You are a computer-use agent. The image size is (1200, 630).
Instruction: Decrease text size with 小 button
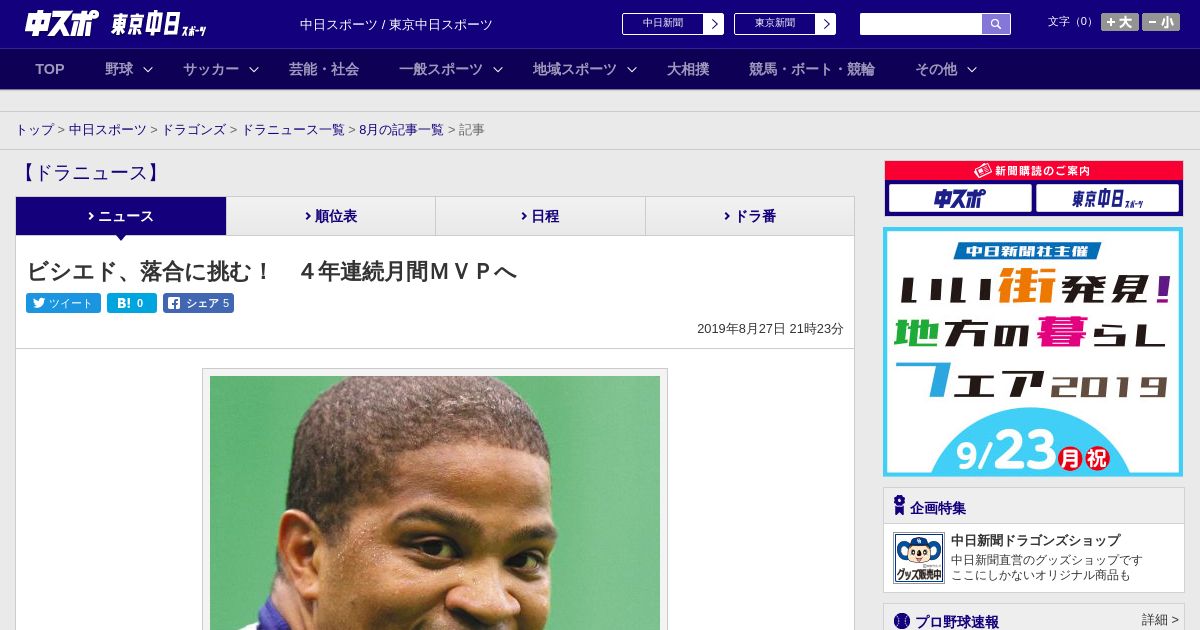1161,22
